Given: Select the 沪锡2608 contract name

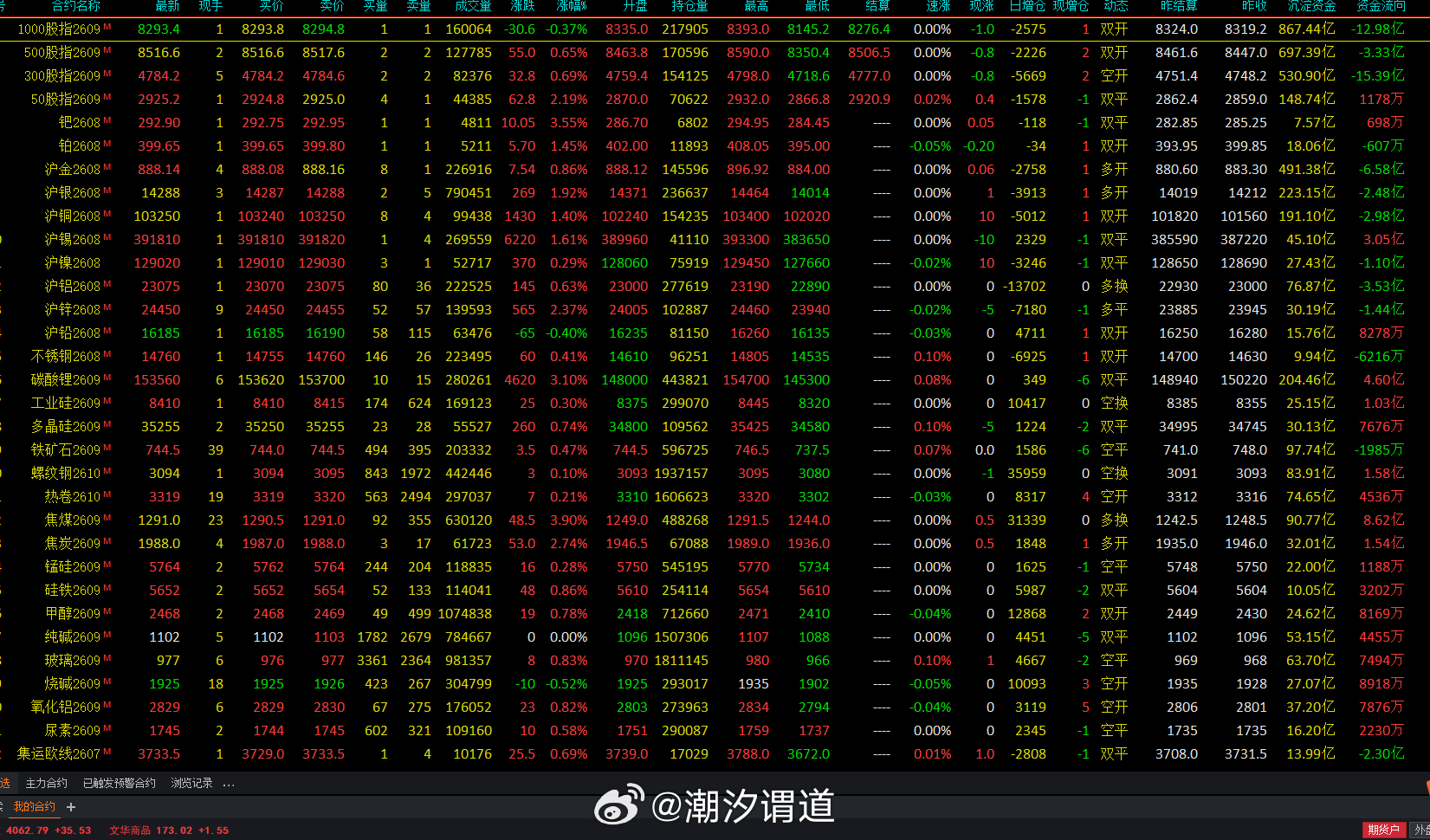Looking at the screenshot, I should point(73,240).
